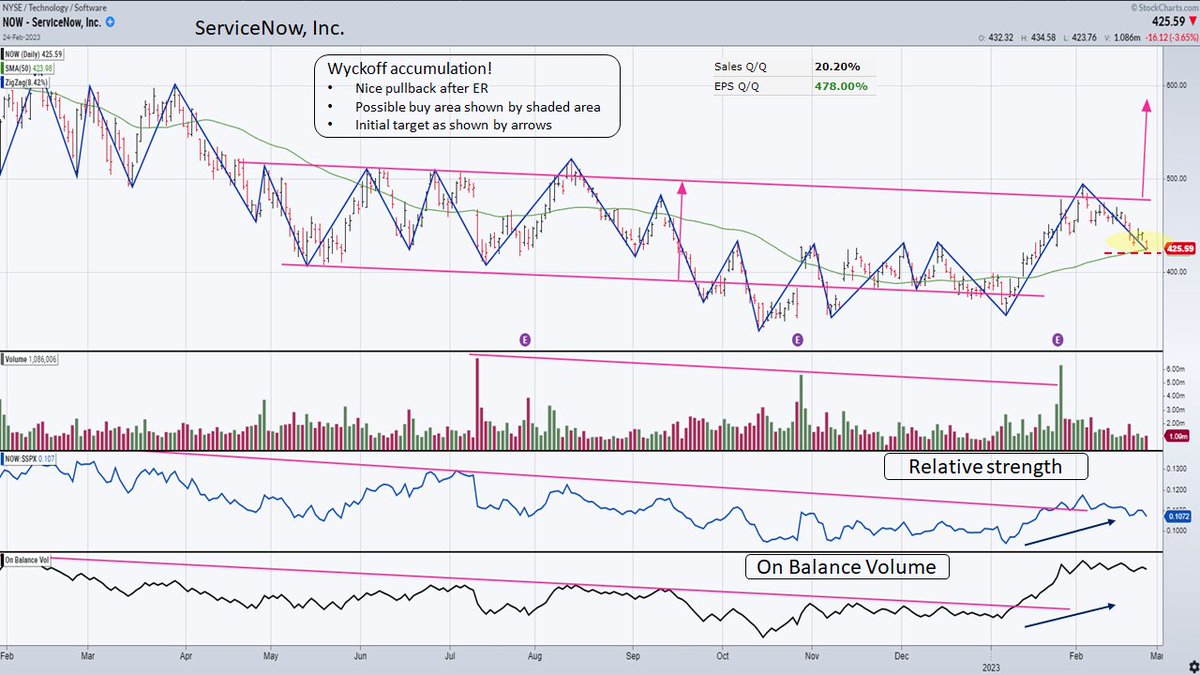Screen dimensions: 1200x675
Task: Click the 'Apr' label on the time axis
Action: pos(186,656)
